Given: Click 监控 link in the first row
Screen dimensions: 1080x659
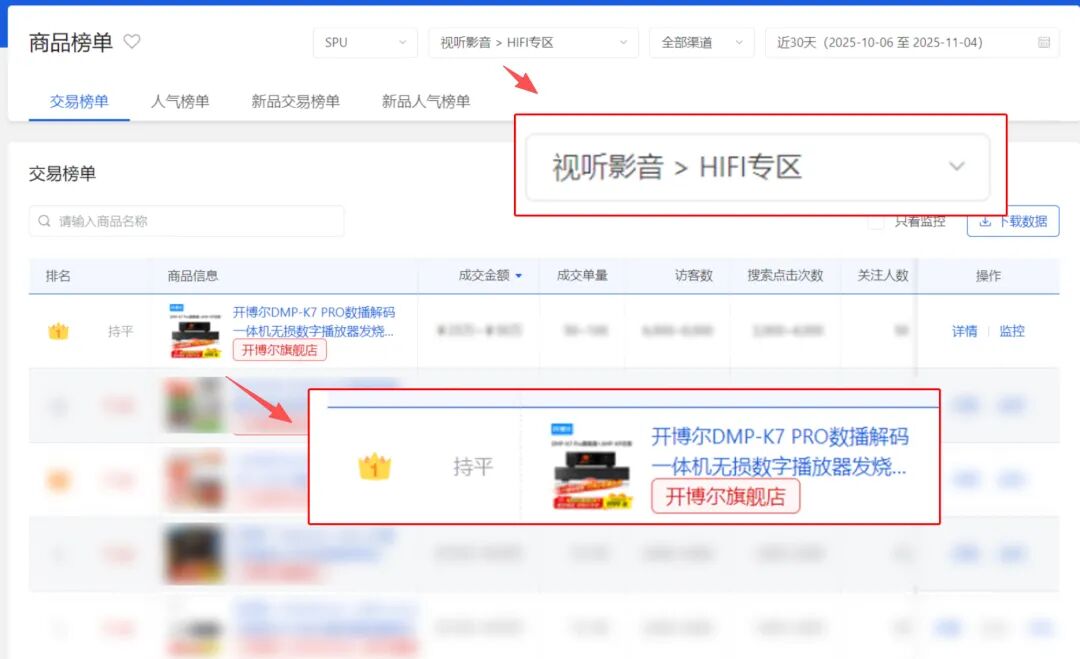Looking at the screenshot, I should (1012, 331).
